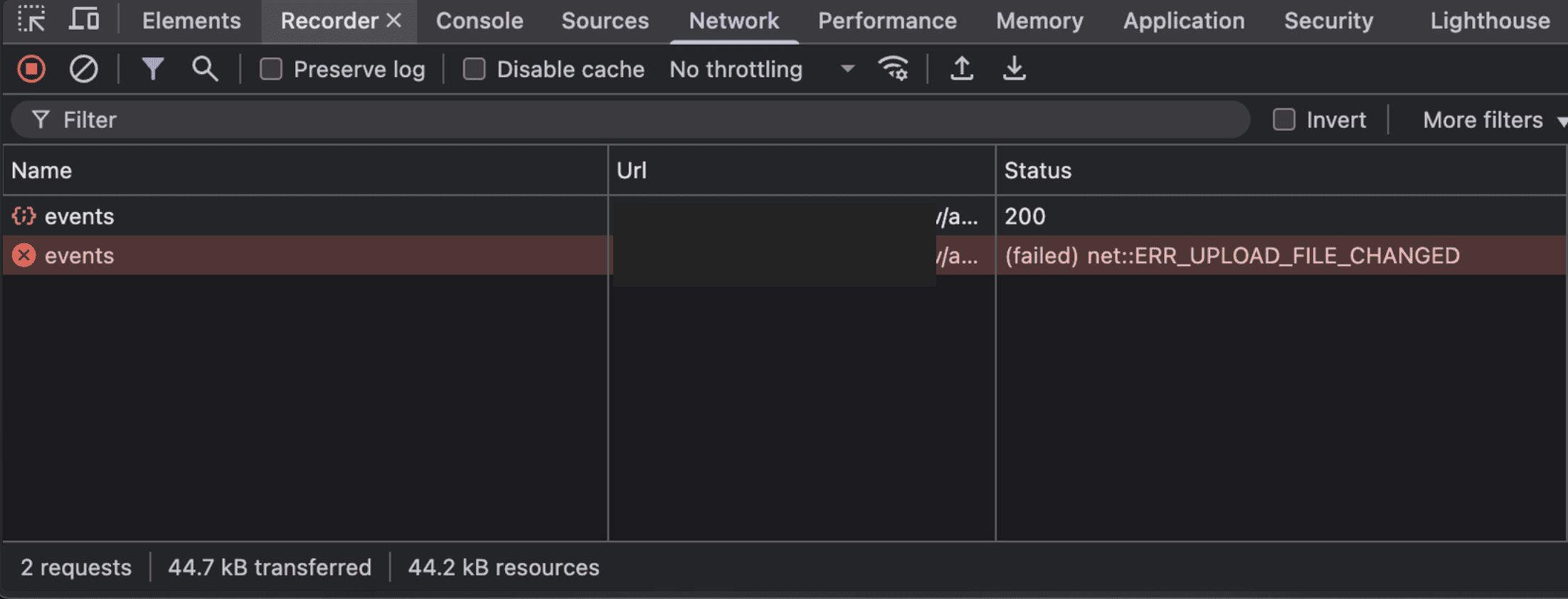Toggle the device toolbar icon

click(x=84, y=20)
